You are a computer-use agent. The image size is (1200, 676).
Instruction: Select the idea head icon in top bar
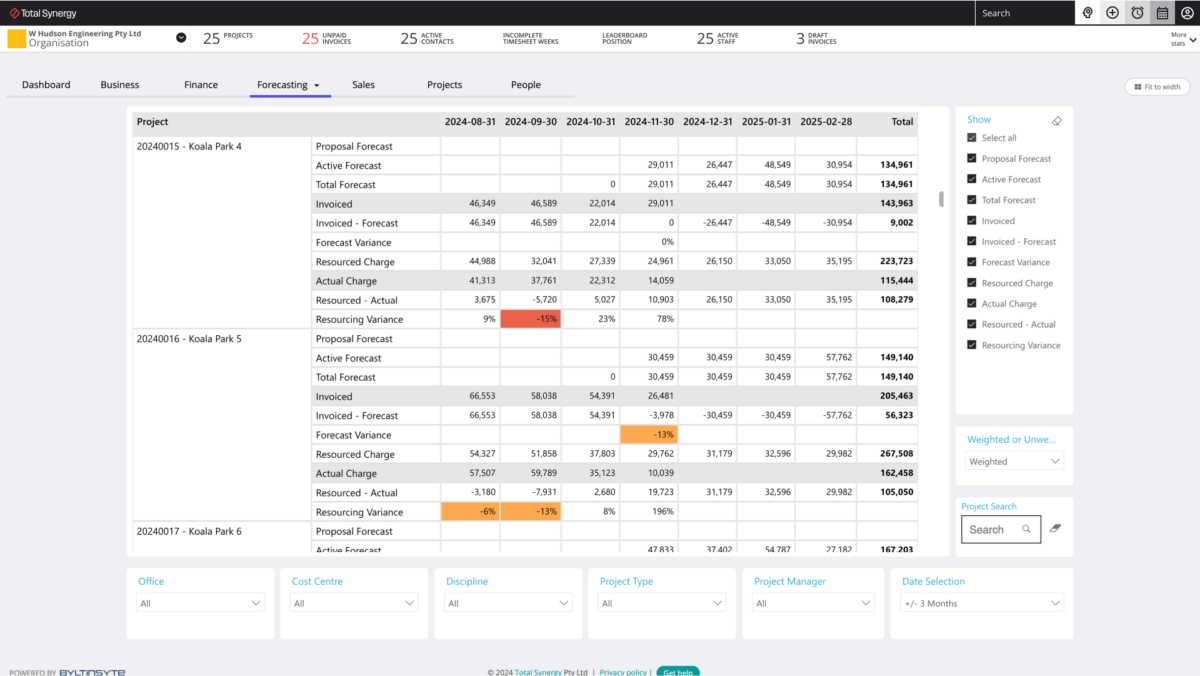[x=1088, y=13]
